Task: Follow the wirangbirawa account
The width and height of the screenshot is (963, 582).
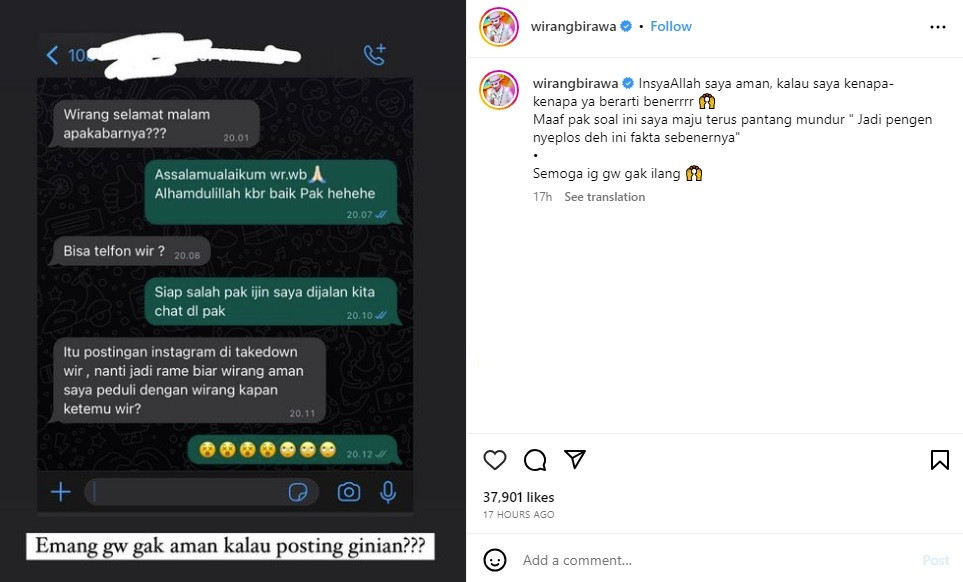Action: pyautogui.click(x=671, y=26)
